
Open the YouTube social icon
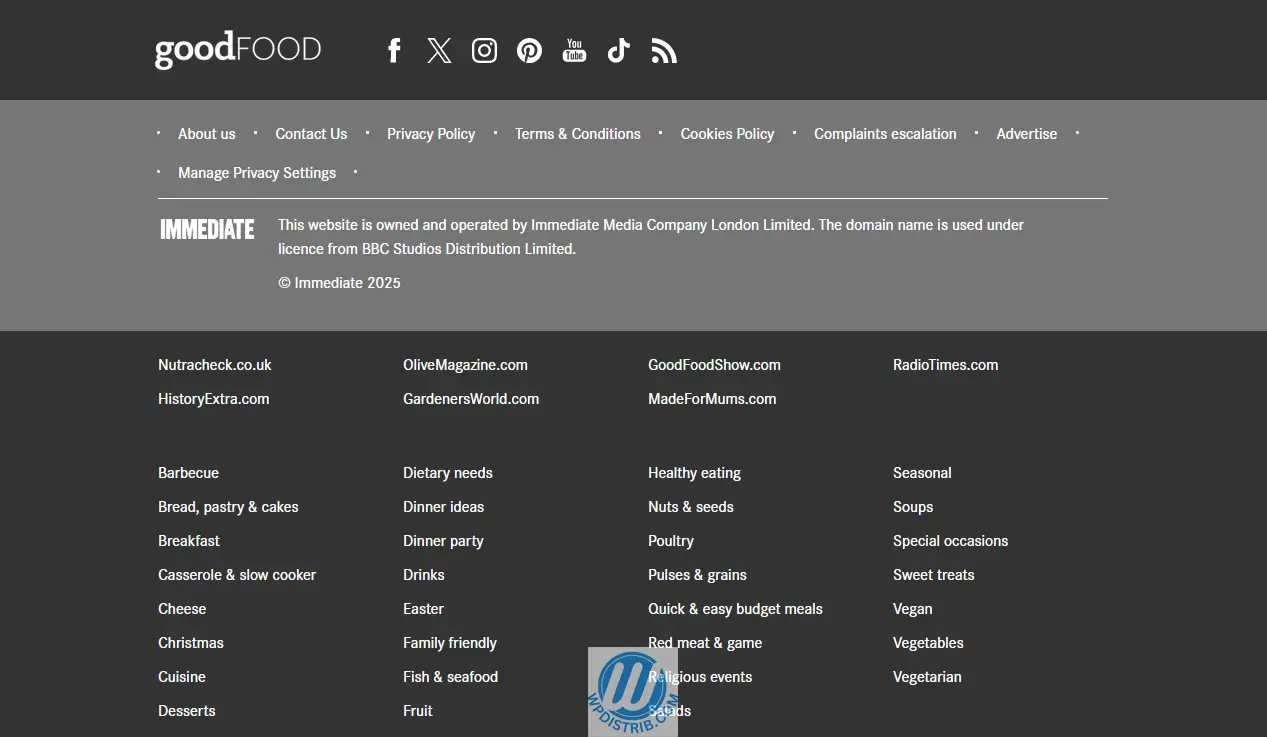(x=574, y=51)
